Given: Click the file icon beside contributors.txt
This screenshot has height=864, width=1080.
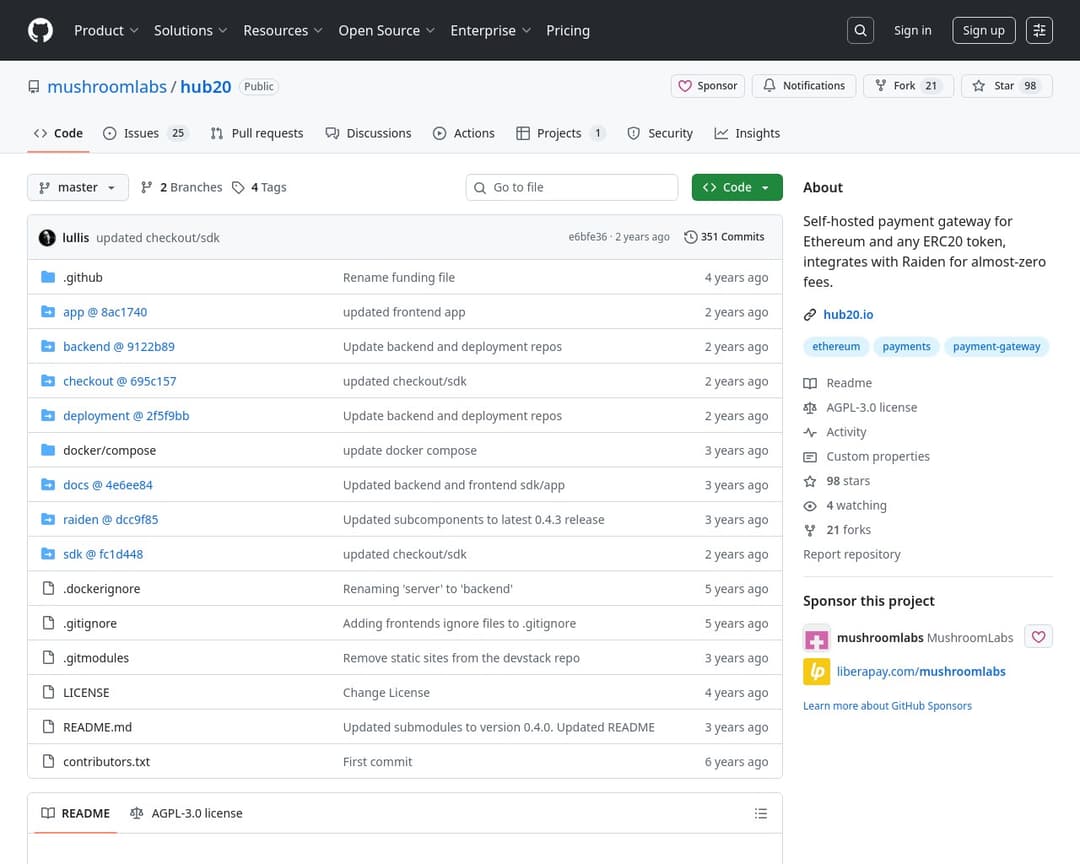Looking at the screenshot, I should click(x=48, y=761).
